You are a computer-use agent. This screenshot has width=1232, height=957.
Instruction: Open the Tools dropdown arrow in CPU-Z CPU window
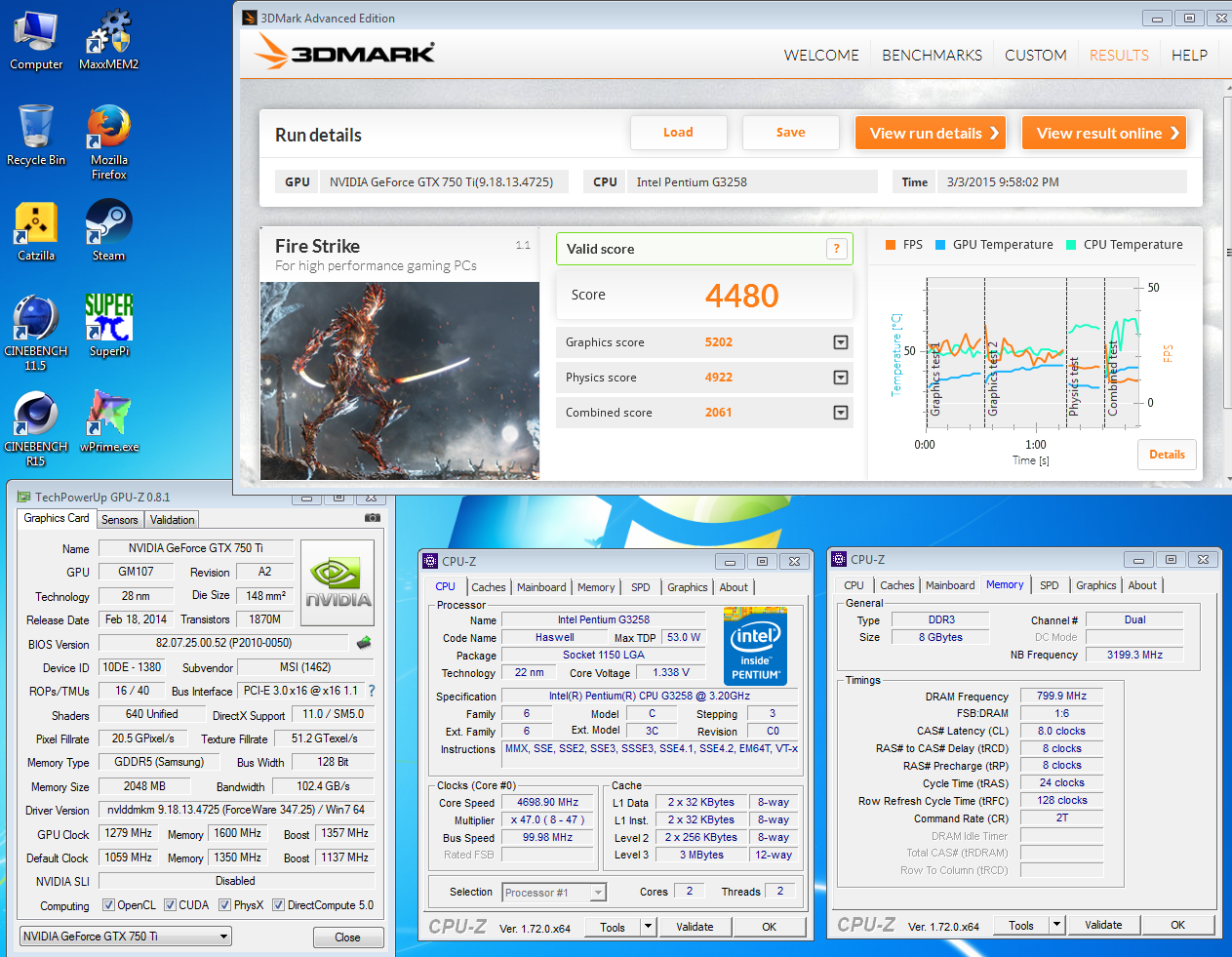(x=649, y=927)
